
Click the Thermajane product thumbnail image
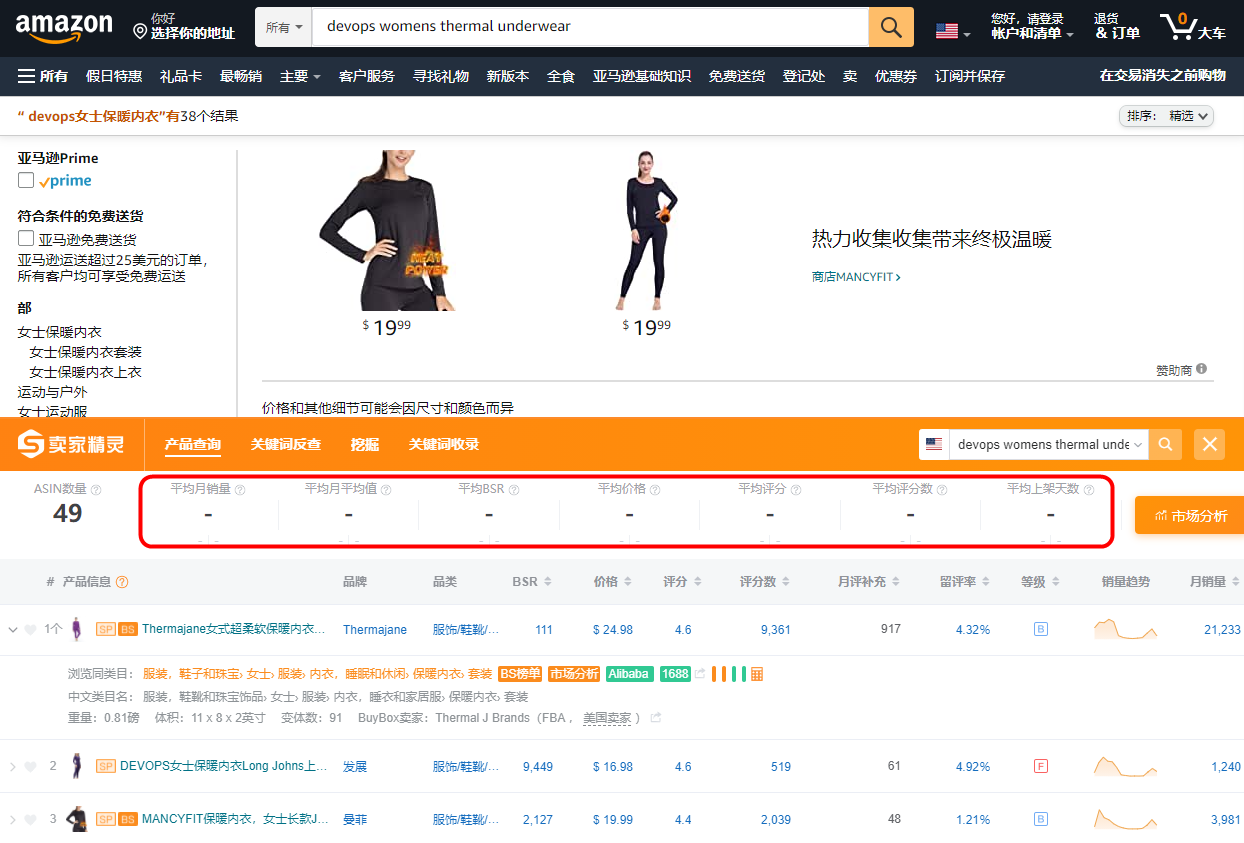pos(77,630)
